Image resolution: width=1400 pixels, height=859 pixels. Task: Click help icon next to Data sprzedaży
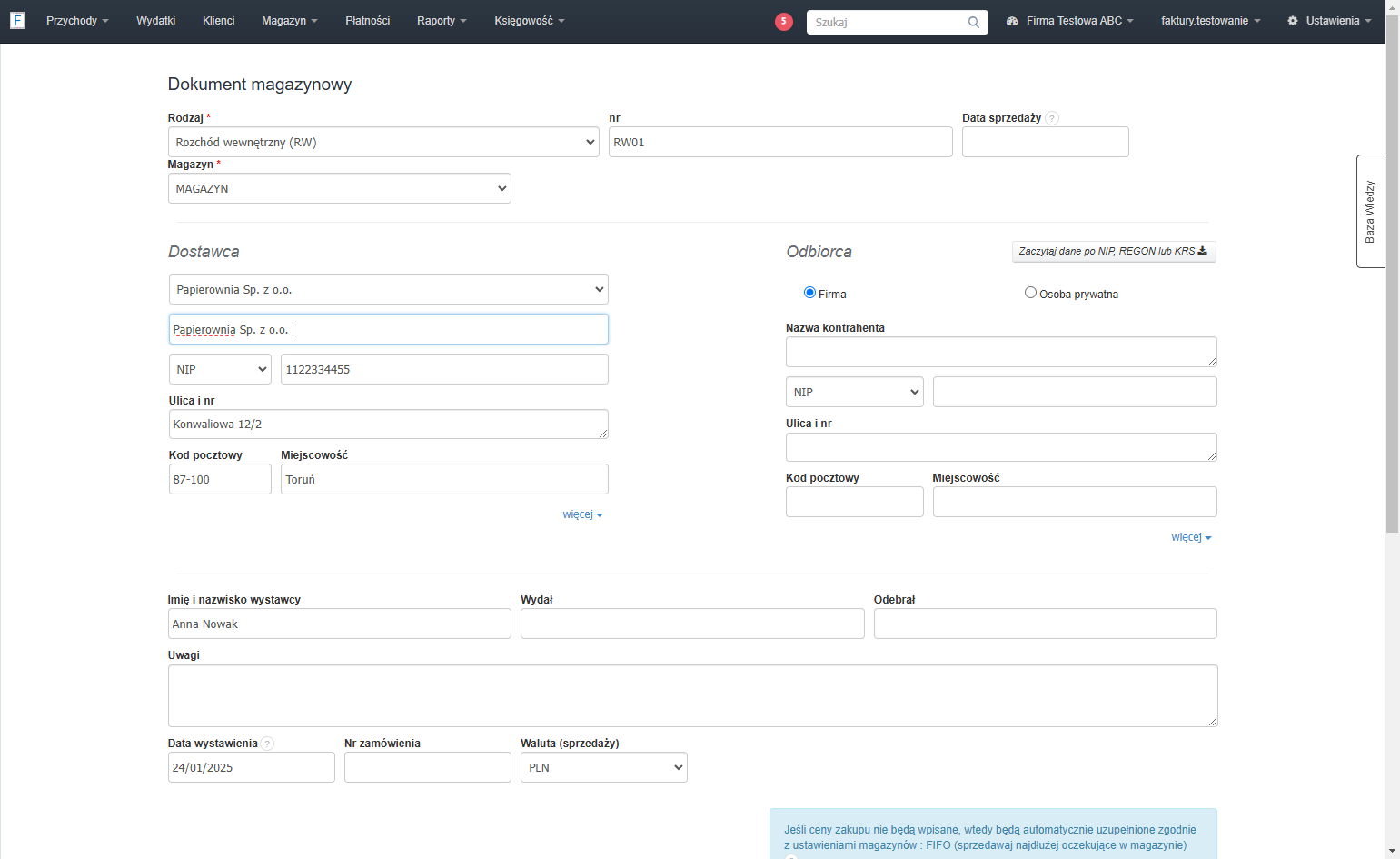(1052, 118)
